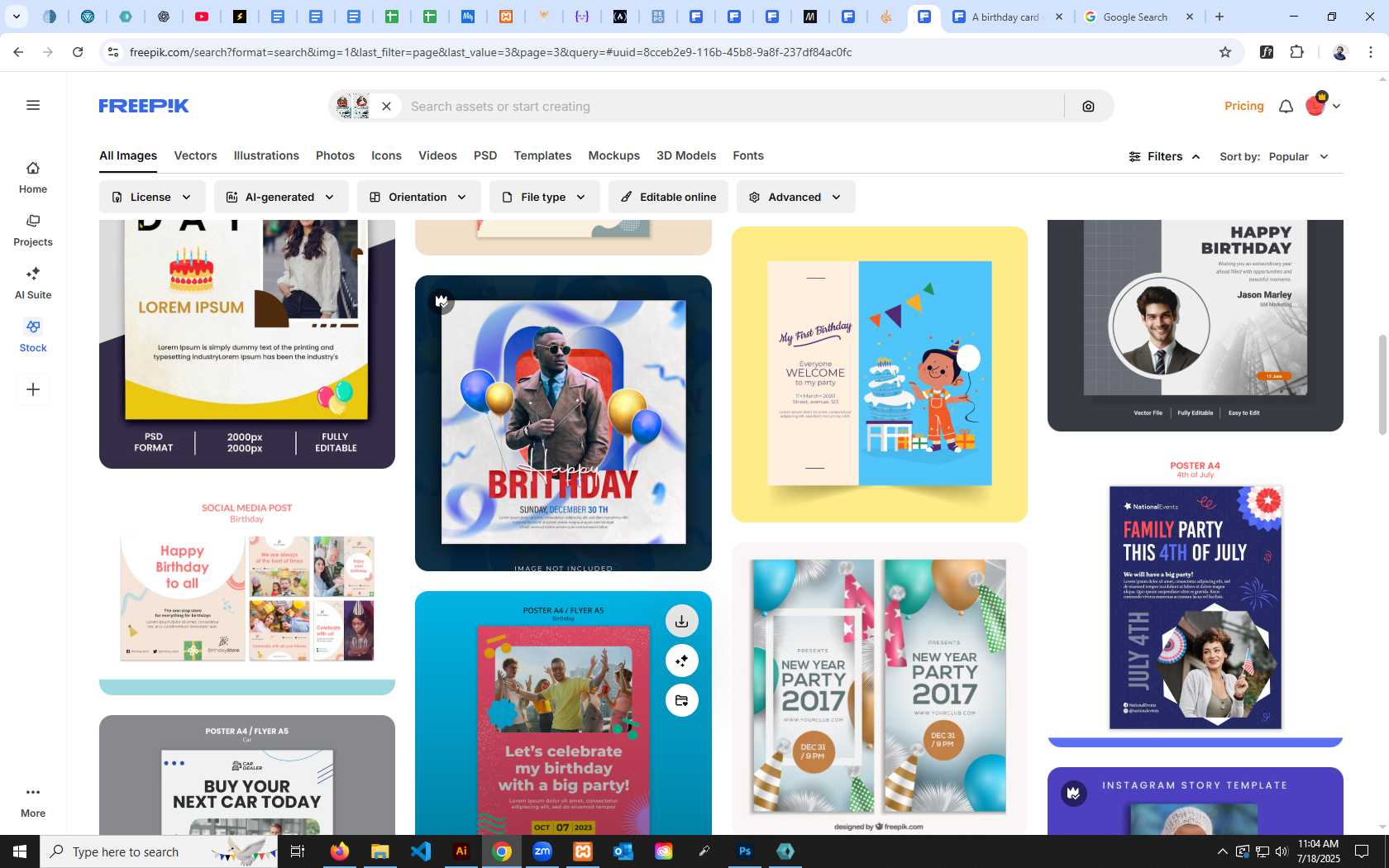
Task: Open the Happy Birthday balloon man flyer
Action: 563,423
